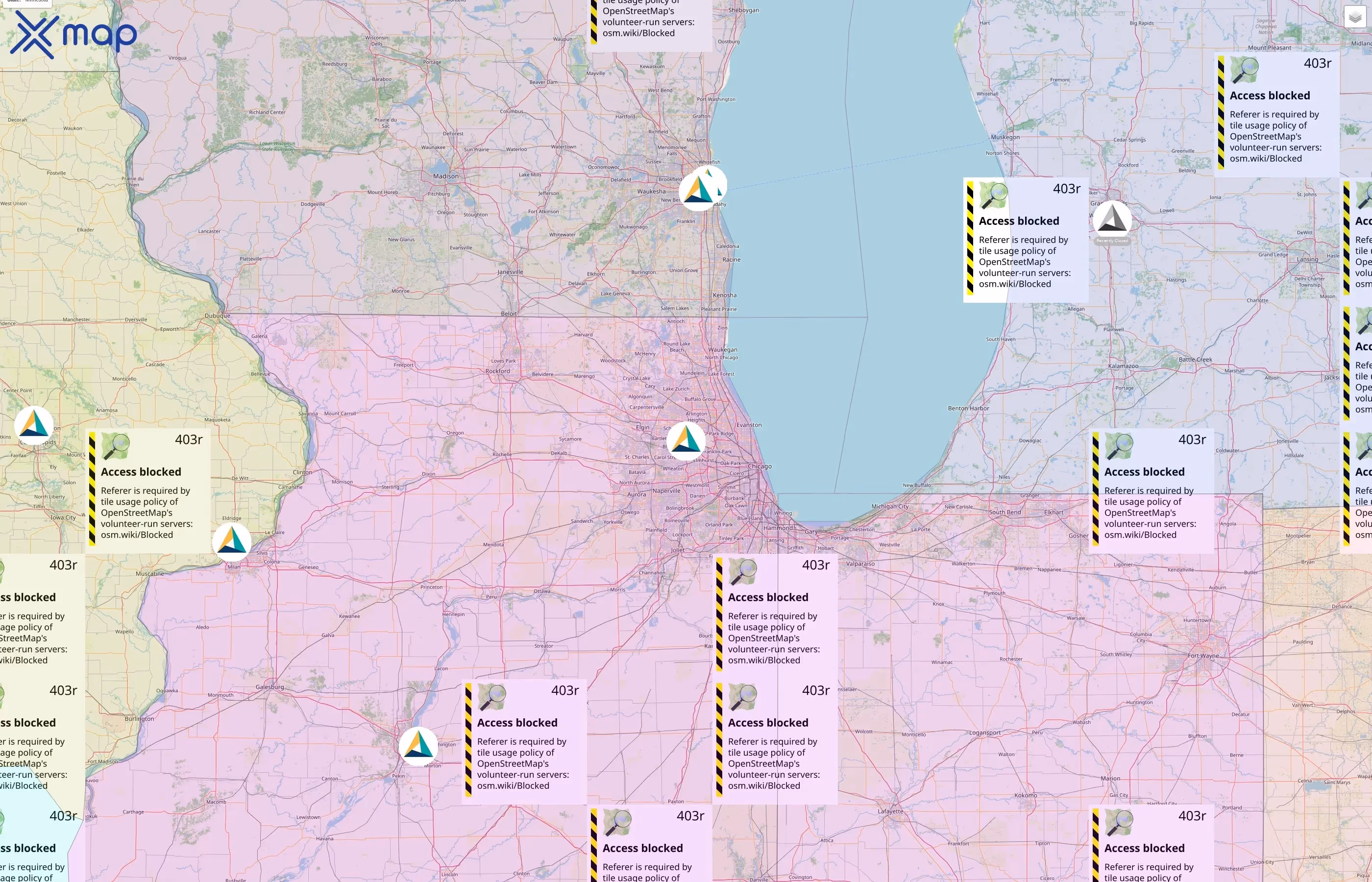Viewport: 1372px width, 882px height.
Task: Click the Racine city label
Action: pos(731,260)
